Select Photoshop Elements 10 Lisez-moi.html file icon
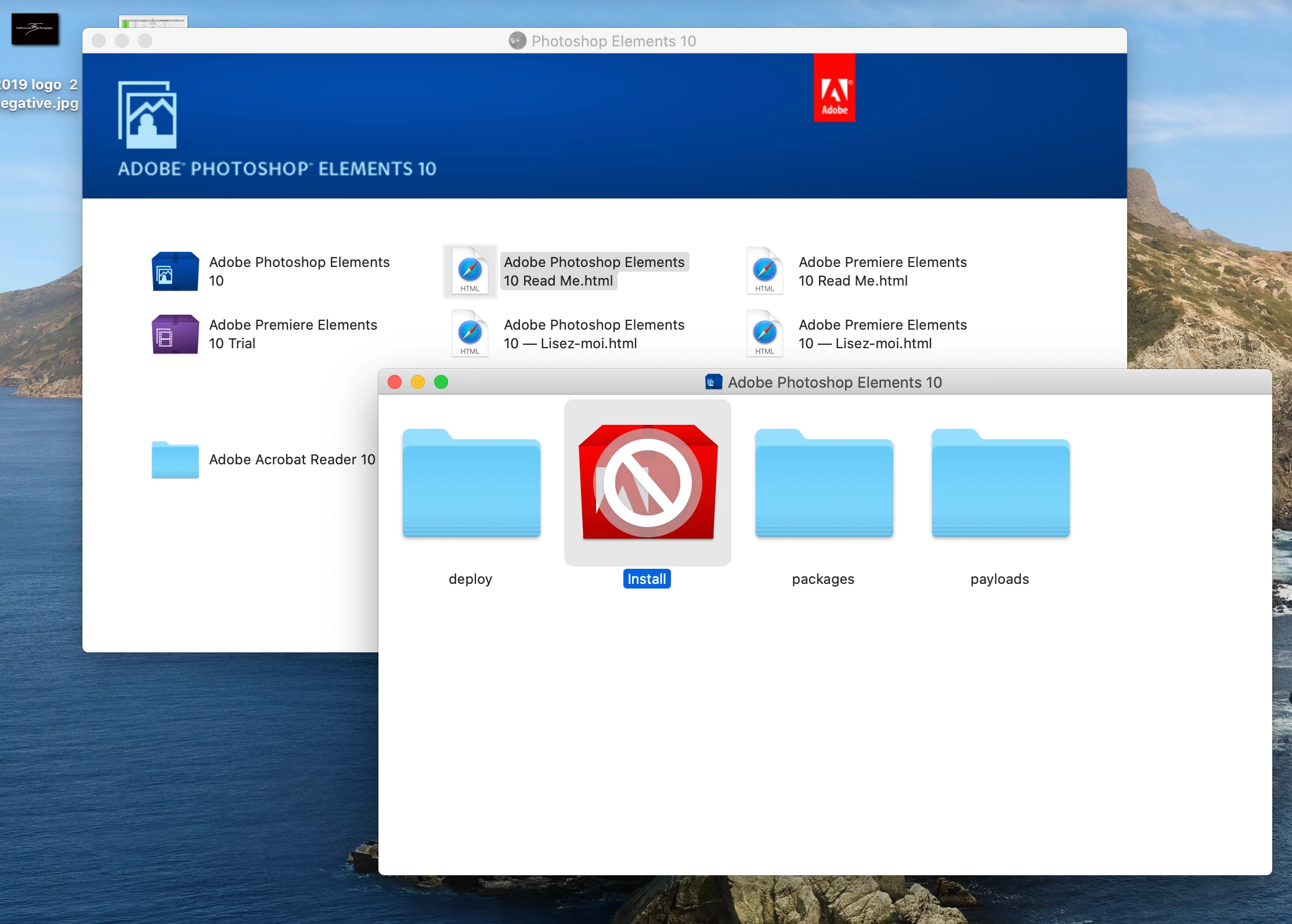The height and width of the screenshot is (924, 1292). [x=470, y=334]
